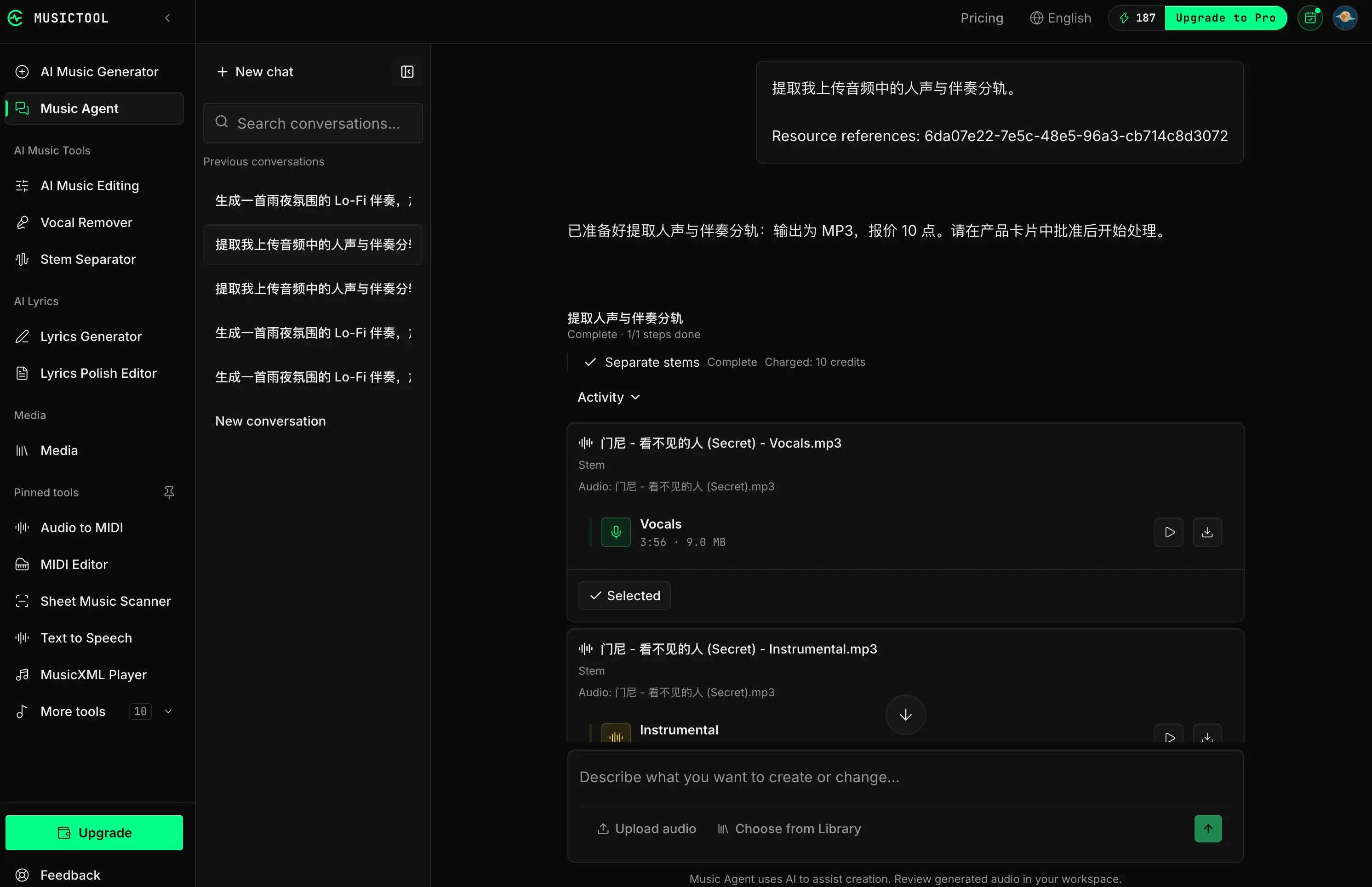Open the English language selector
The image size is (1372, 887).
[x=1061, y=18]
